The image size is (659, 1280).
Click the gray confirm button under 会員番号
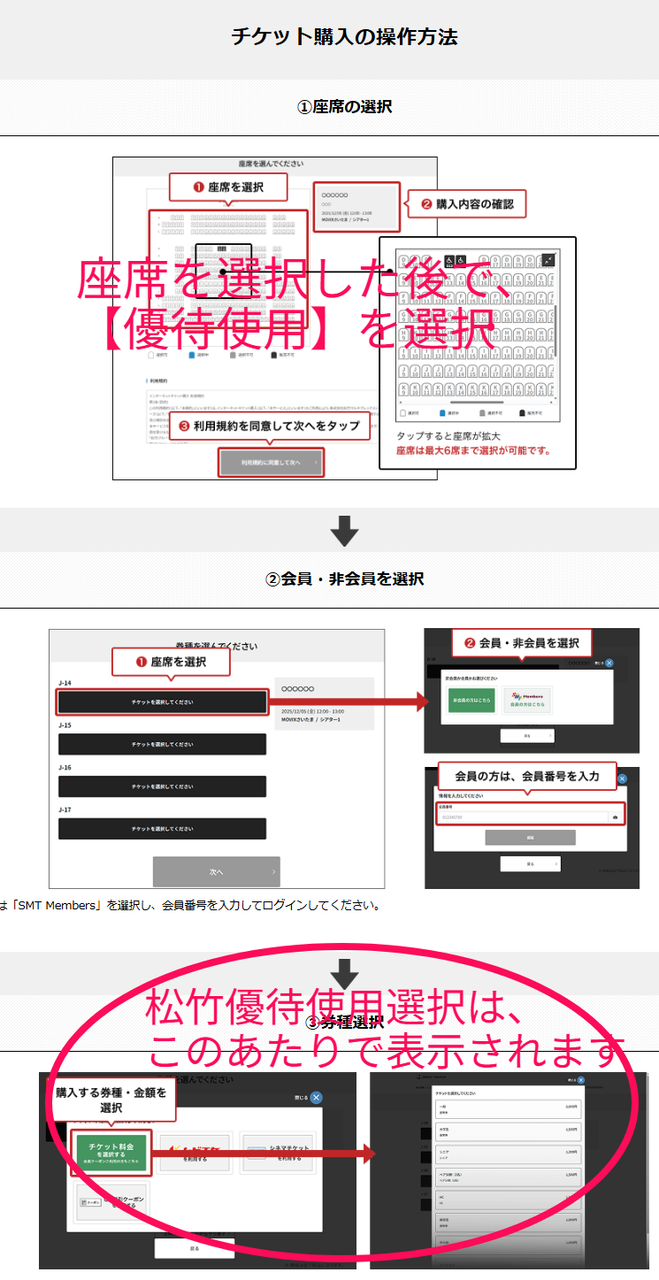click(530, 838)
